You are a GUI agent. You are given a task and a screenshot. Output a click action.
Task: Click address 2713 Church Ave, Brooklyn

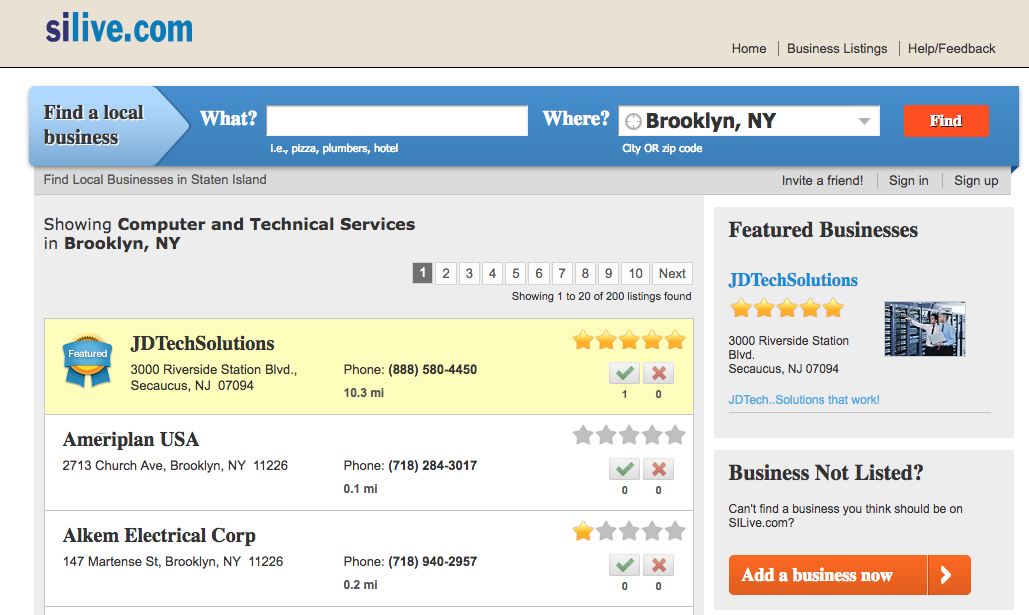click(175, 465)
